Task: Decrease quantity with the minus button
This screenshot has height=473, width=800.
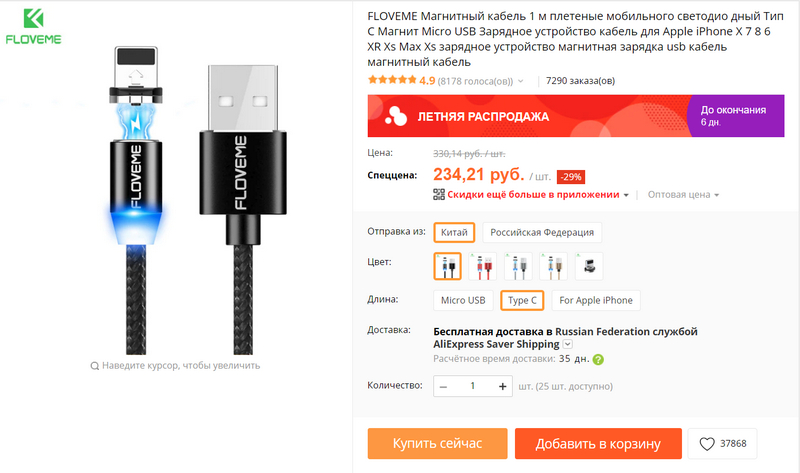Action: click(443, 387)
